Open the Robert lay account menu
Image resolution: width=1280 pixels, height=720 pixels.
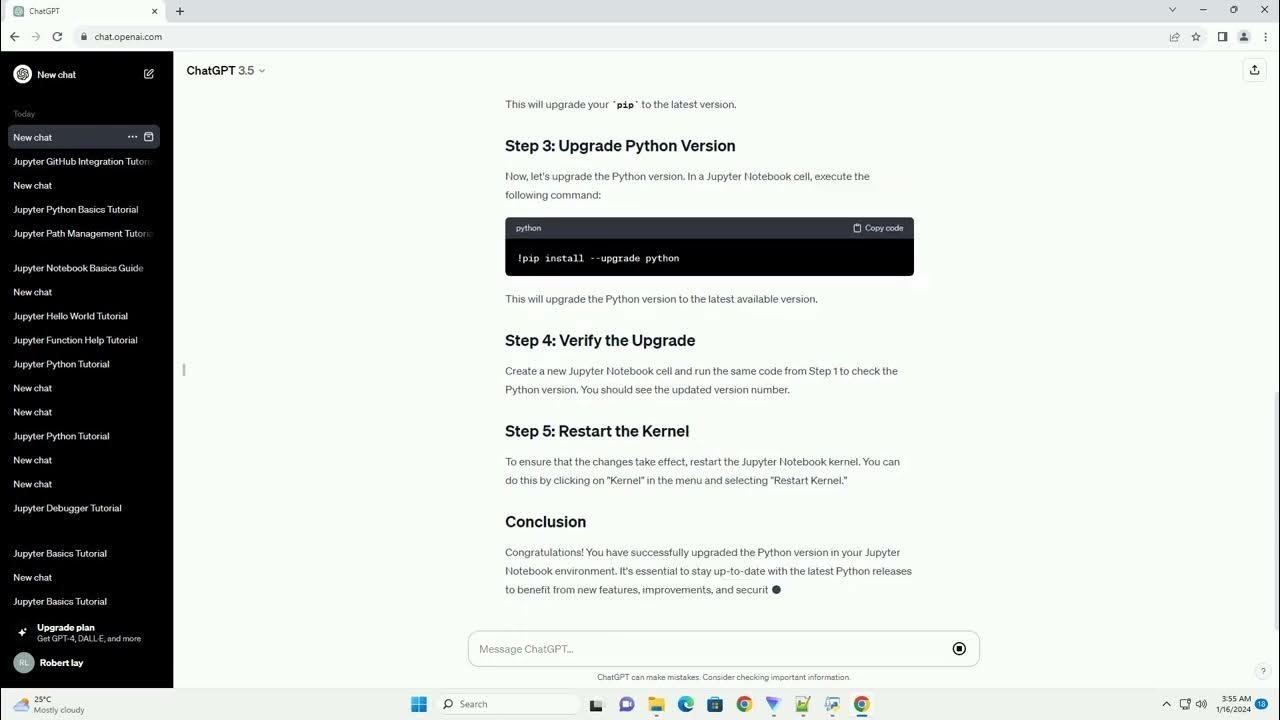(83, 663)
